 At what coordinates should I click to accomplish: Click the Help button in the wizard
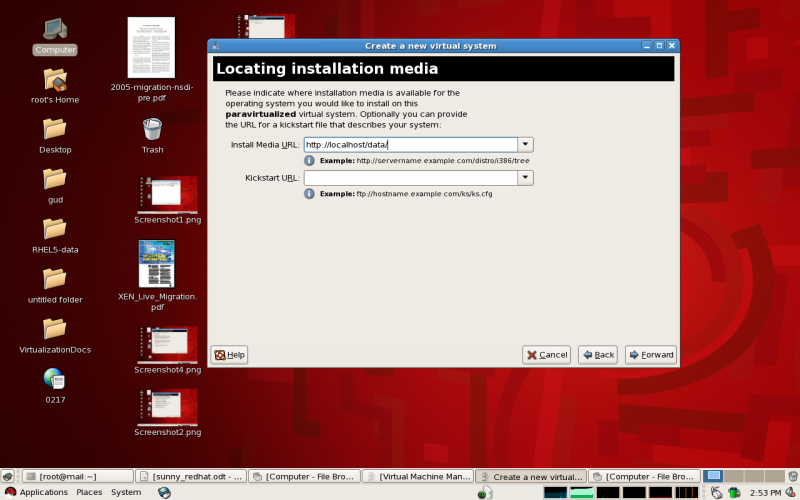(x=230, y=355)
